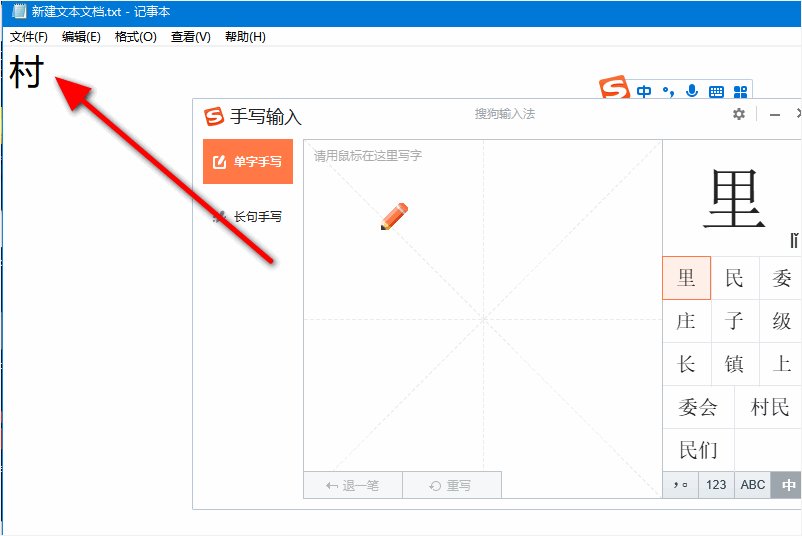Choose candidate character 级
This screenshot has width=802, height=536.
(x=781, y=321)
